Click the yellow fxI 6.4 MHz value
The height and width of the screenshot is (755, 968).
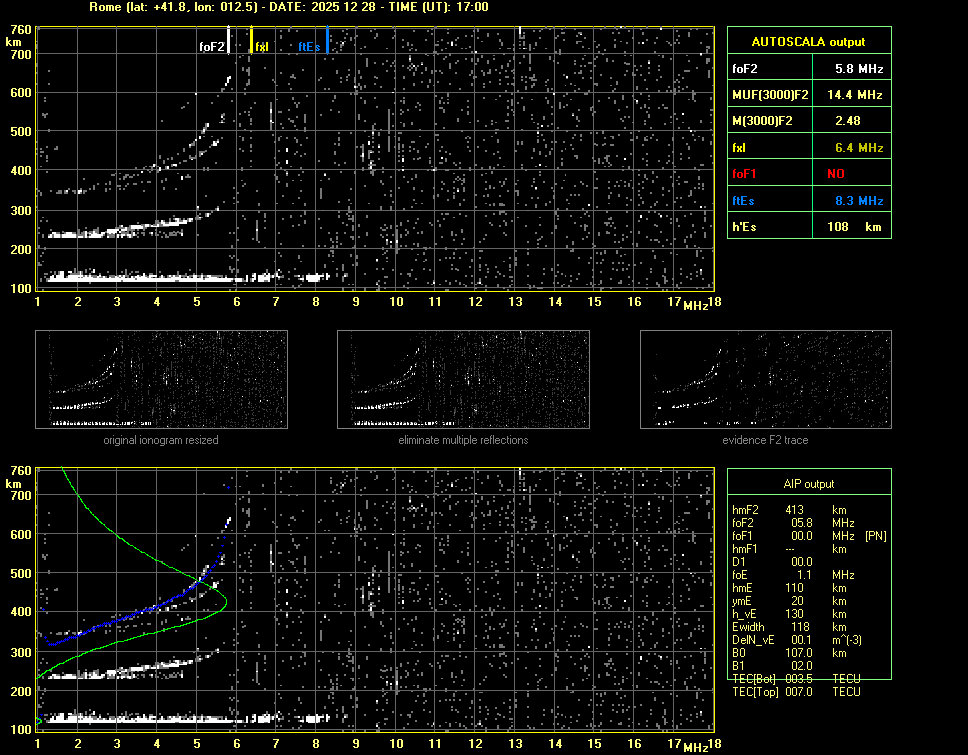click(859, 148)
